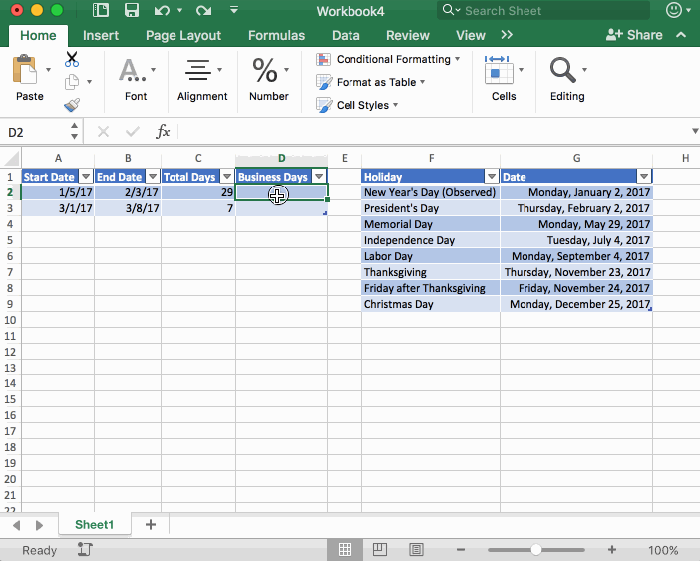This screenshot has height=561, width=700.
Task: Select cell with Friday, November 24, 2017
Action: pyautogui.click(x=576, y=288)
